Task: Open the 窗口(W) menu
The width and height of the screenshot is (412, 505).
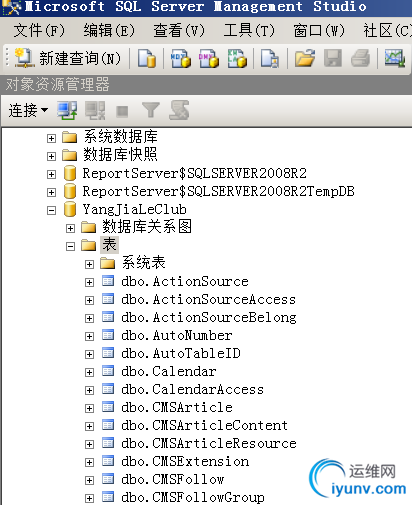Action: point(319,31)
